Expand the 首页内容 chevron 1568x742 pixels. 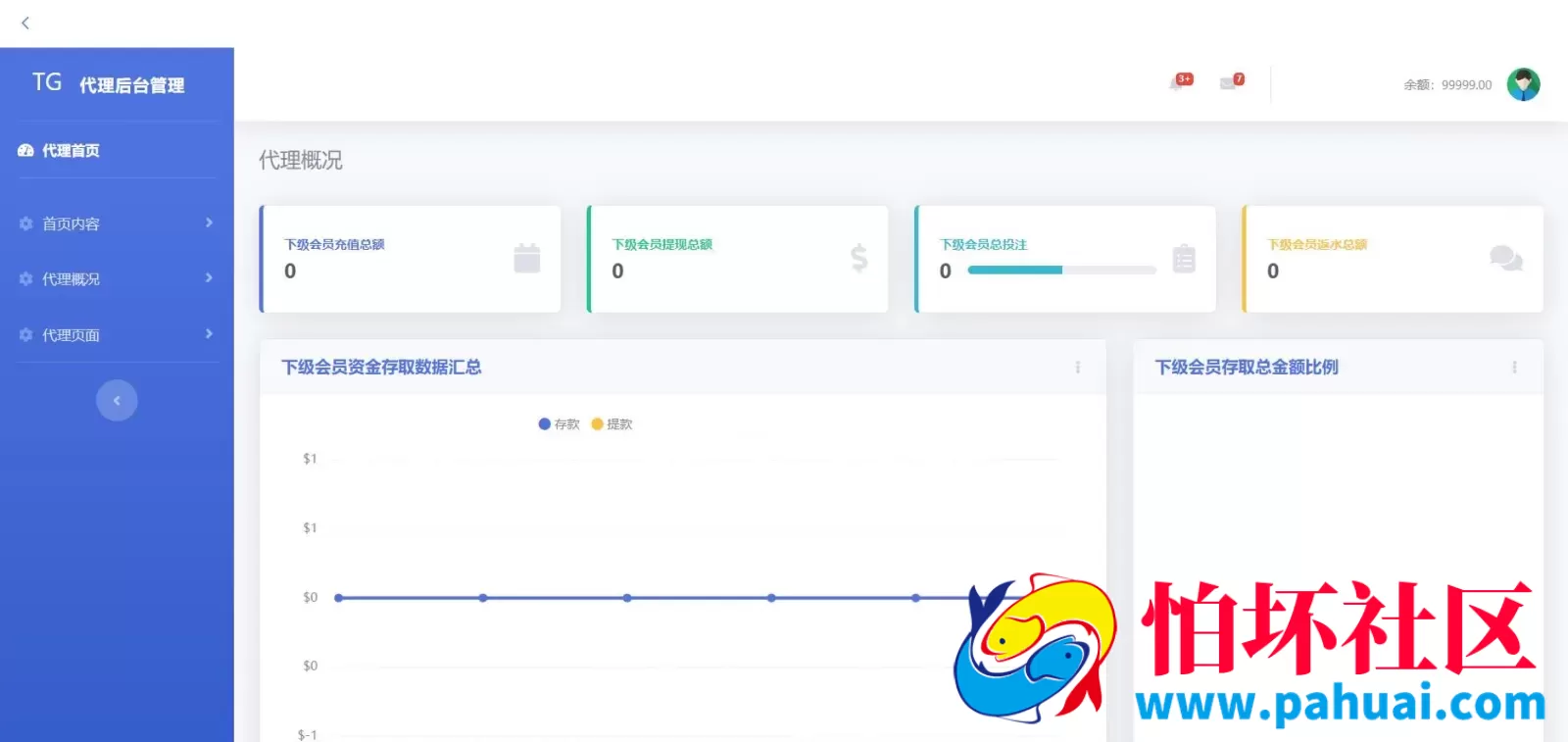pos(209,223)
